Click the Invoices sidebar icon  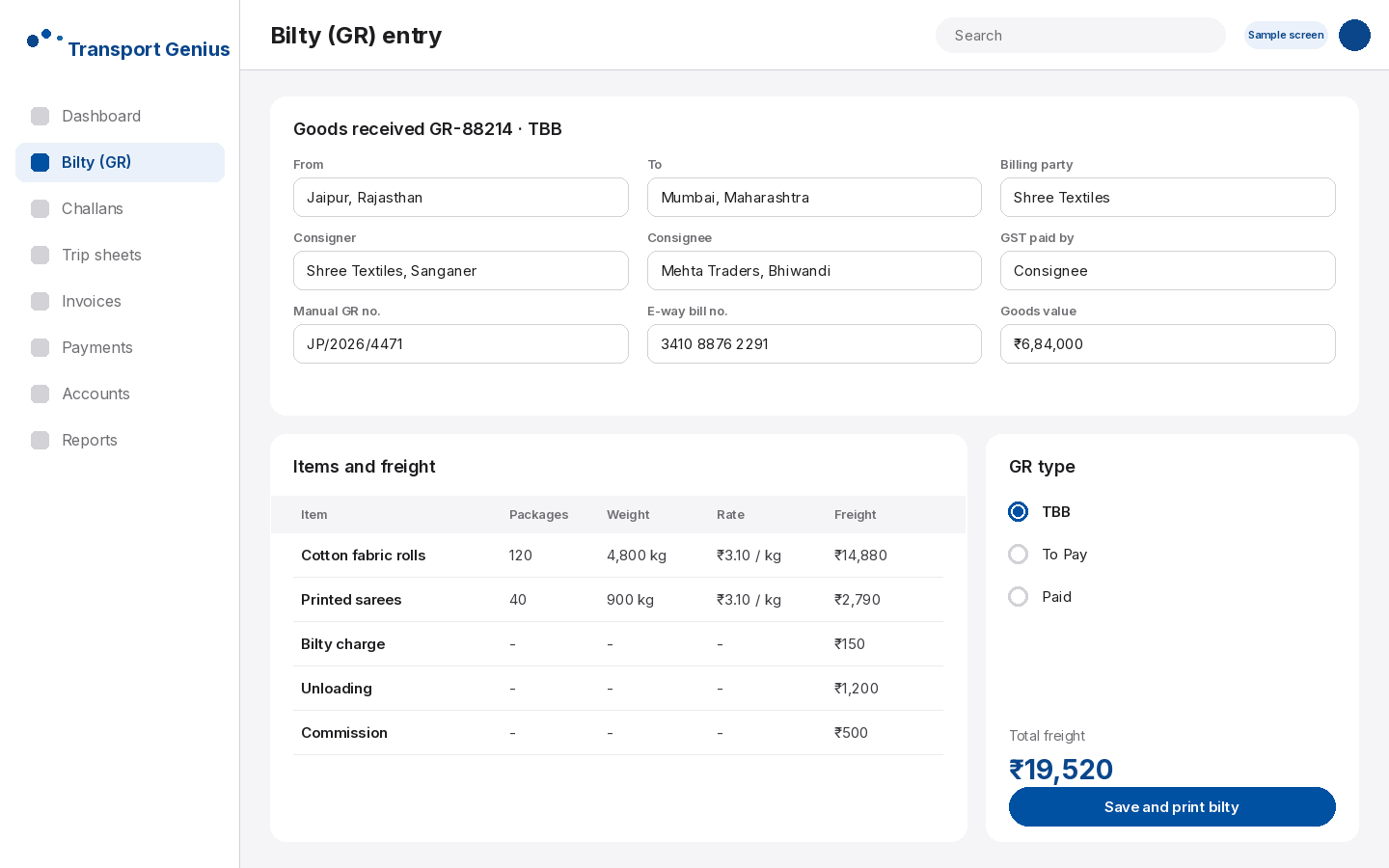(40, 301)
